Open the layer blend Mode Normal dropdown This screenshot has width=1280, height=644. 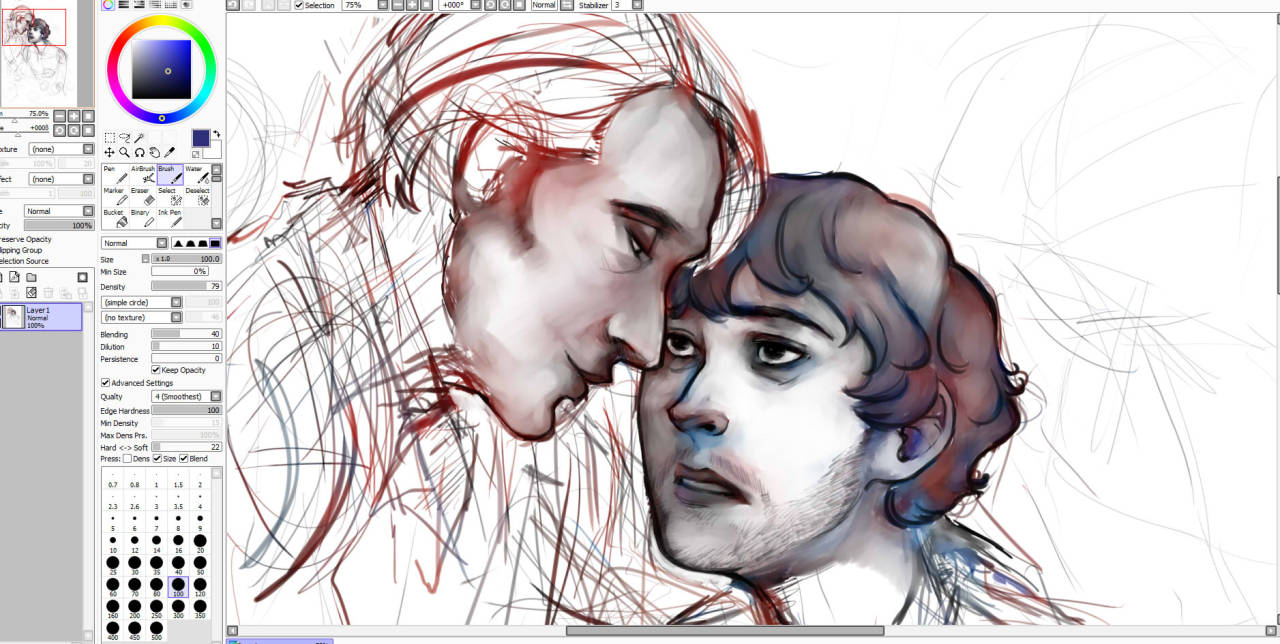[59, 211]
